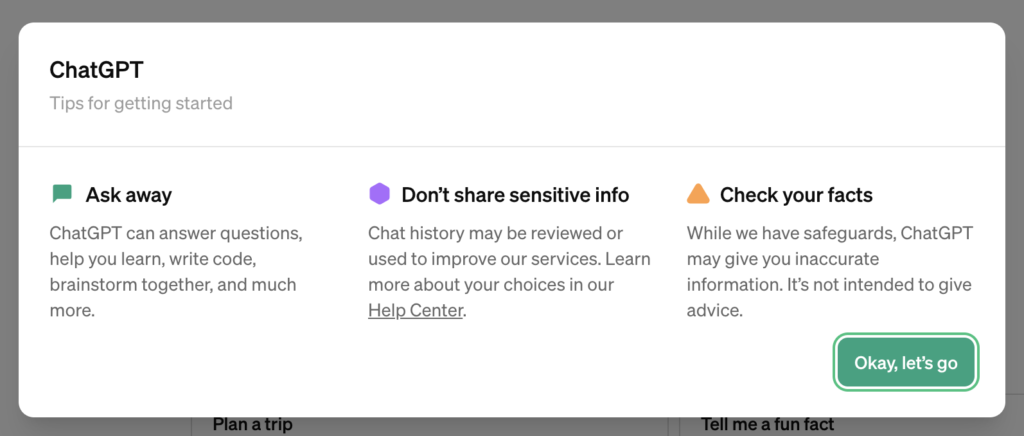
Task: Choose the Plan a trip suggestion
Action: coord(253,424)
